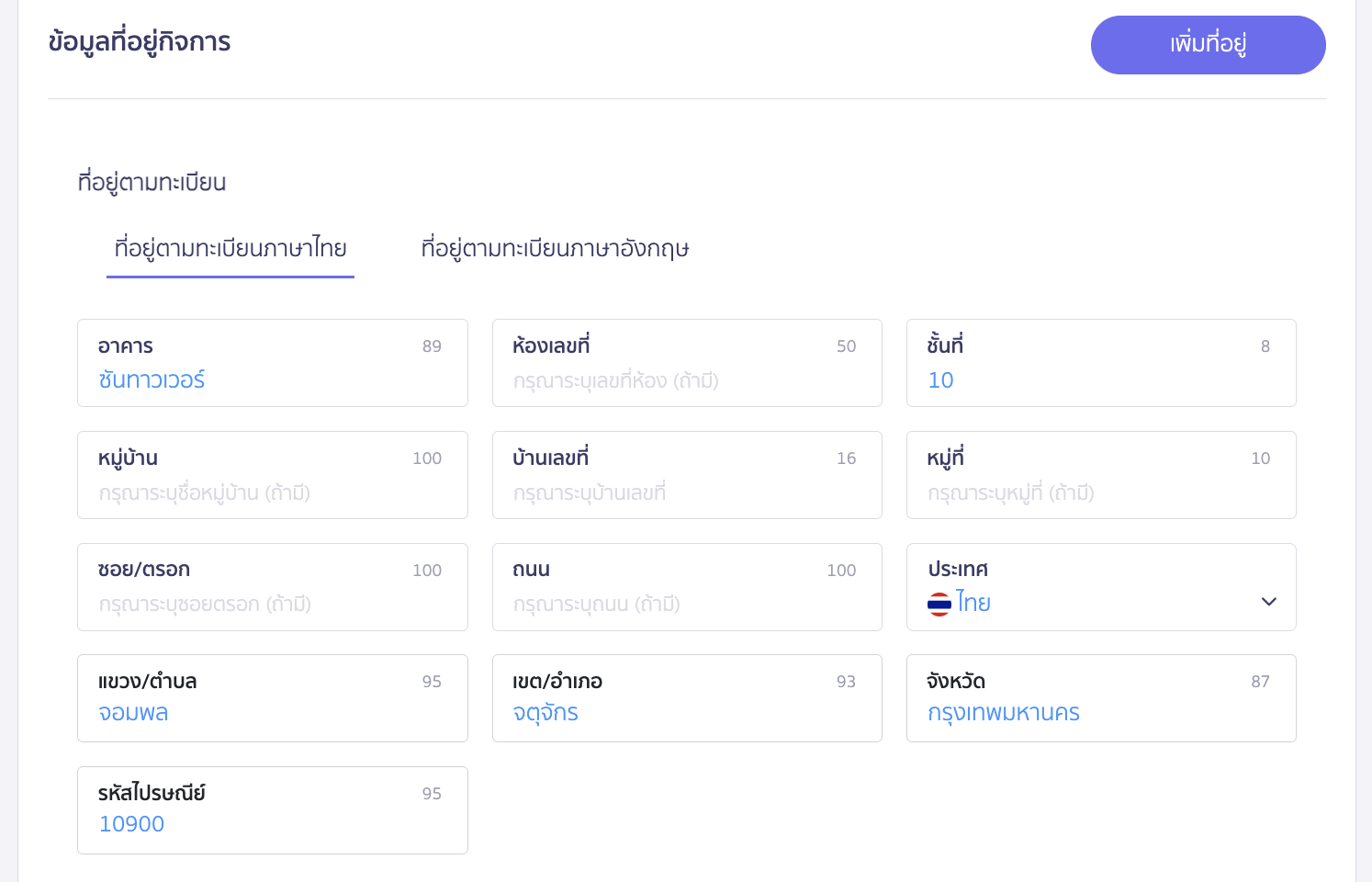1372x882 pixels.
Task: Click the เพิ่มที่อยู่ button
Action: [1208, 44]
